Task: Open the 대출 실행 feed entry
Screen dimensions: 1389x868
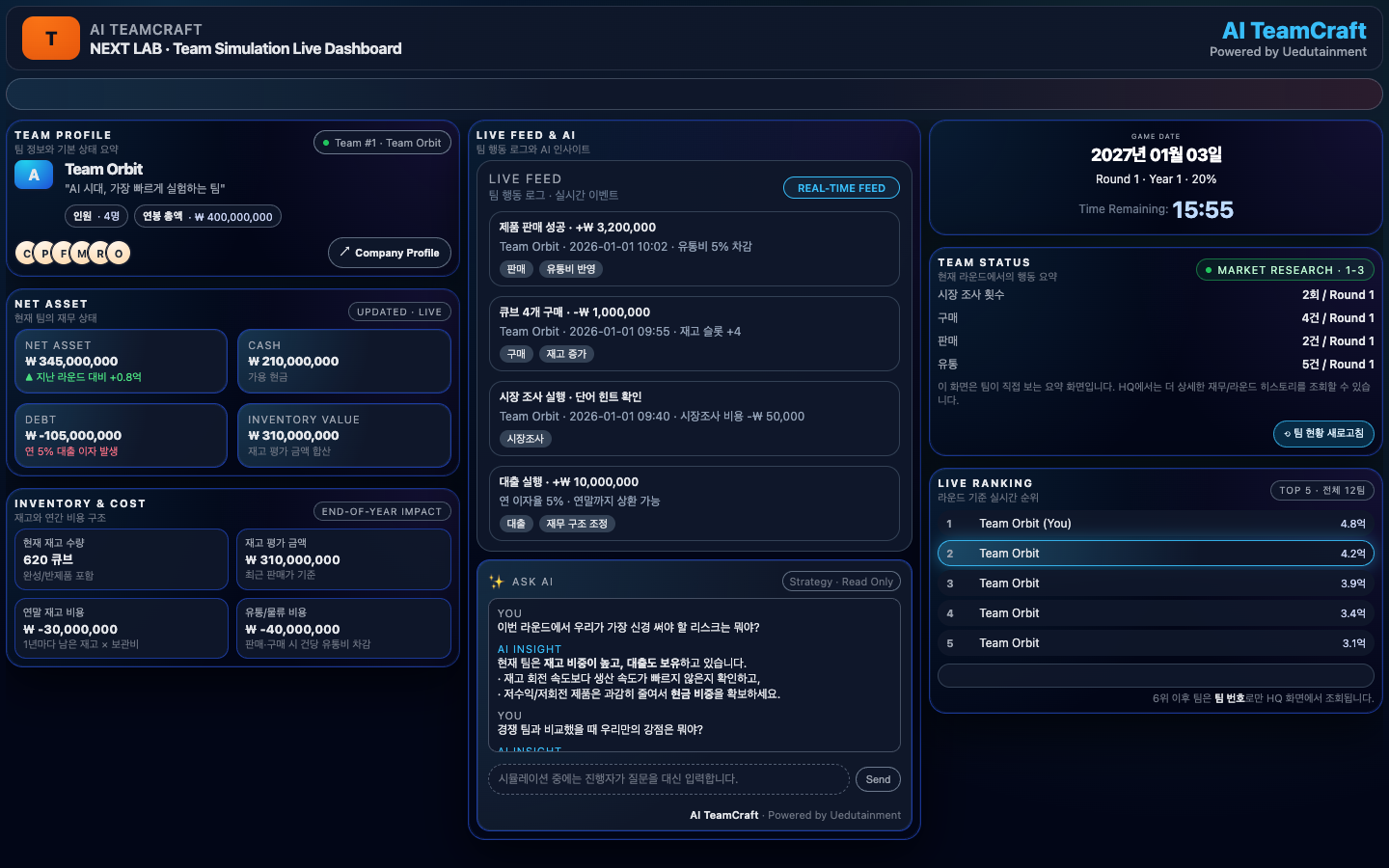Action: pyautogui.click(x=694, y=503)
